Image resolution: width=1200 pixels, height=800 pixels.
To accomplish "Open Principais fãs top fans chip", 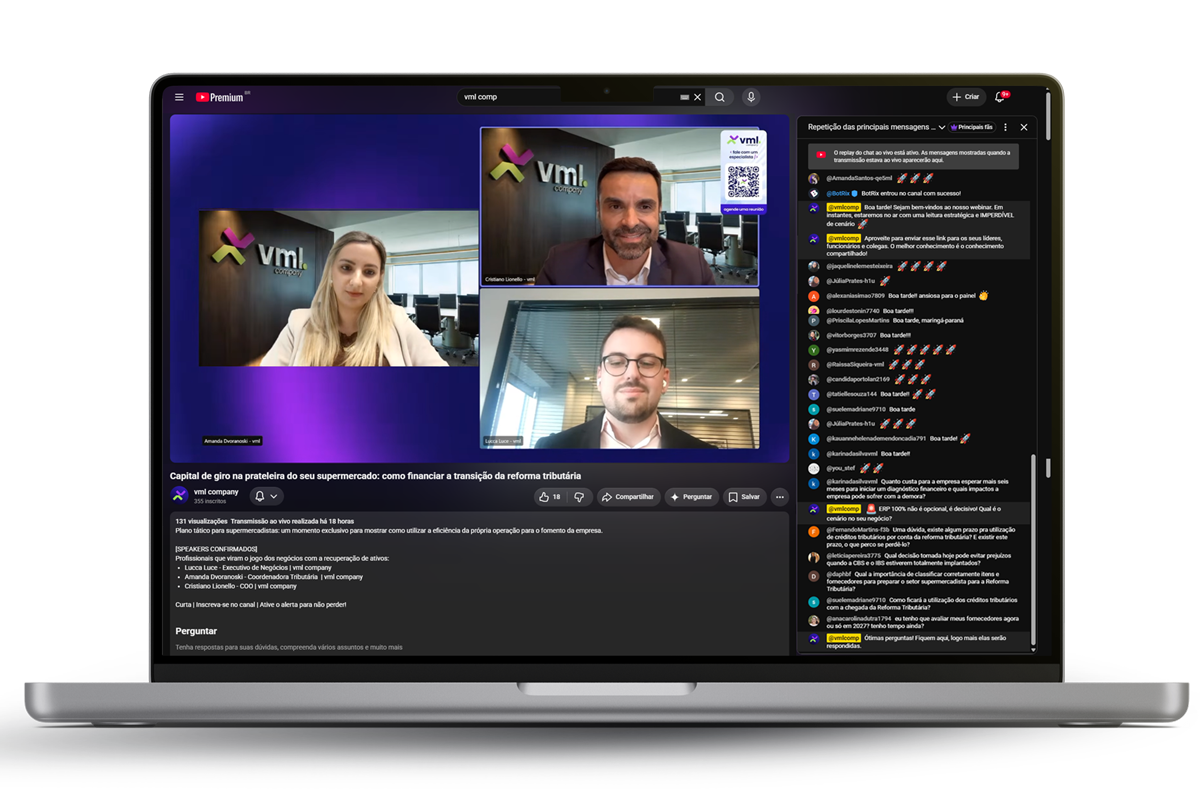I will point(972,127).
